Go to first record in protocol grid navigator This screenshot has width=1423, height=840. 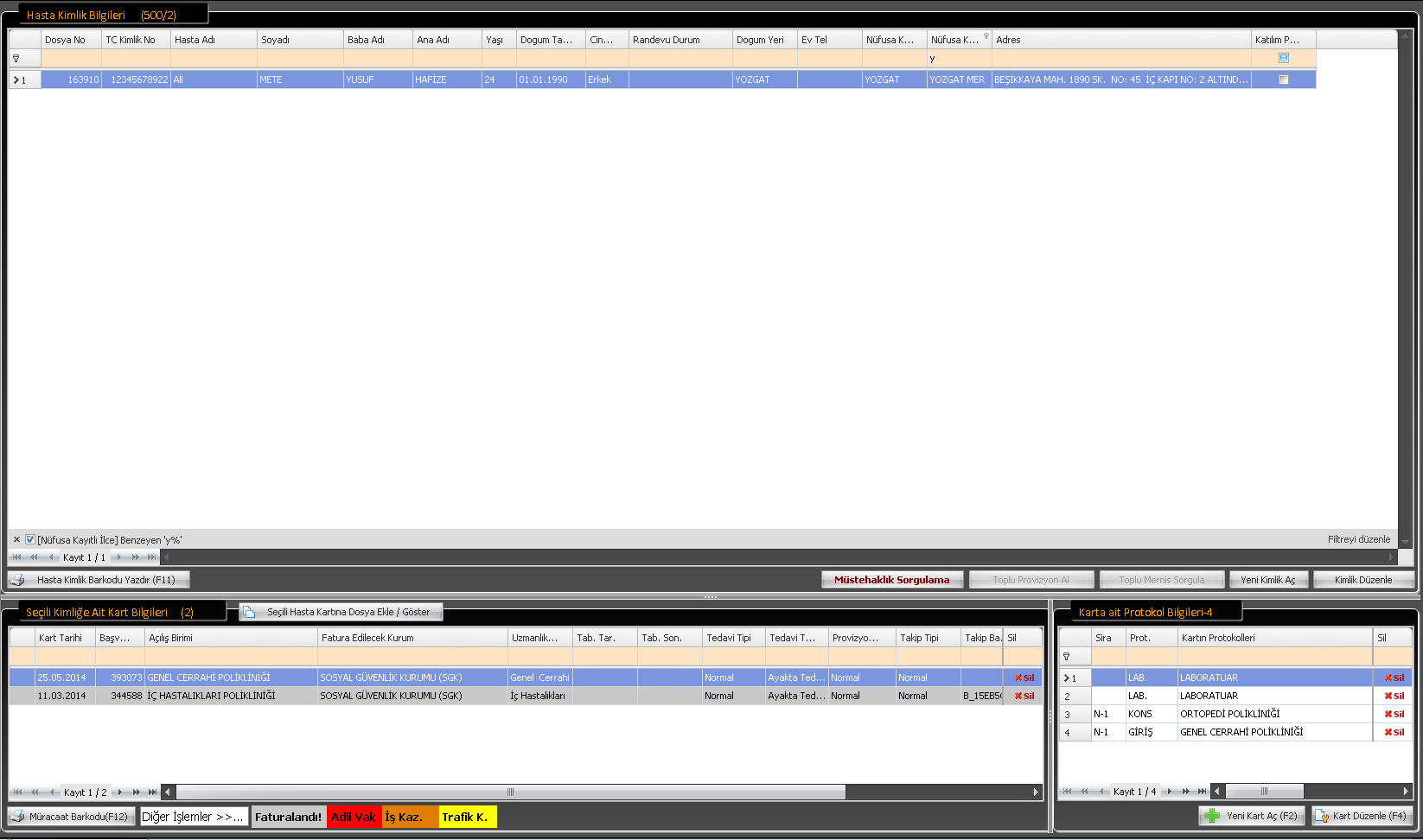point(1067,792)
